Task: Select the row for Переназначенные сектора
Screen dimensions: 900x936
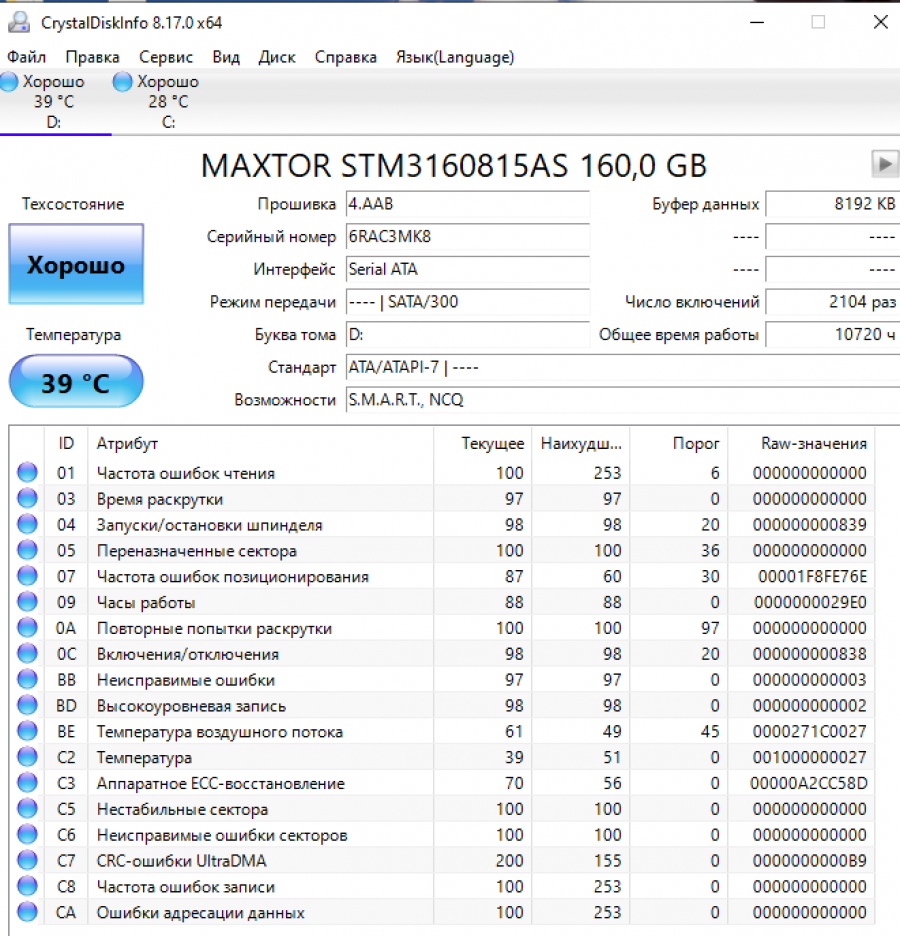Action: coord(250,549)
